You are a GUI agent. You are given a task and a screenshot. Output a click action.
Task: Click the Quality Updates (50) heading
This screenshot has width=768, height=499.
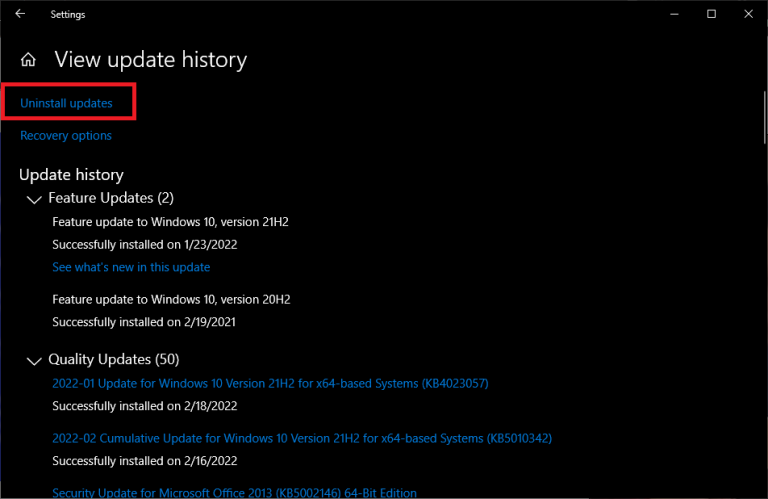click(114, 359)
